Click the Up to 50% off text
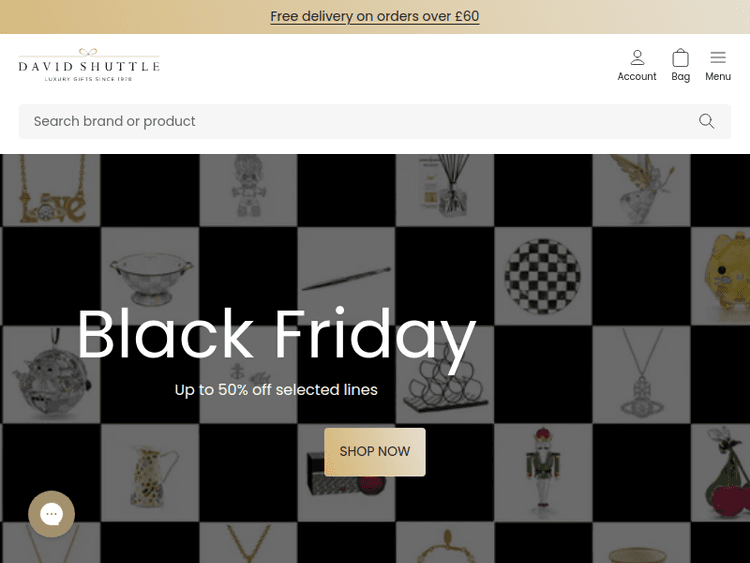Image resolution: width=750 pixels, height=563 pixels. click(276, 390)
